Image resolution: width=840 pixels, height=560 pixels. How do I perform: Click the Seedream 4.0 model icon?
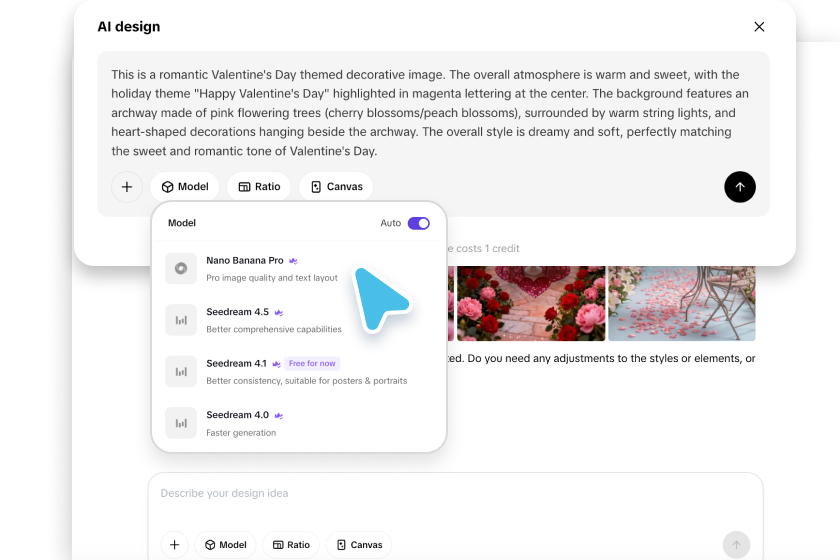point(181,423)
